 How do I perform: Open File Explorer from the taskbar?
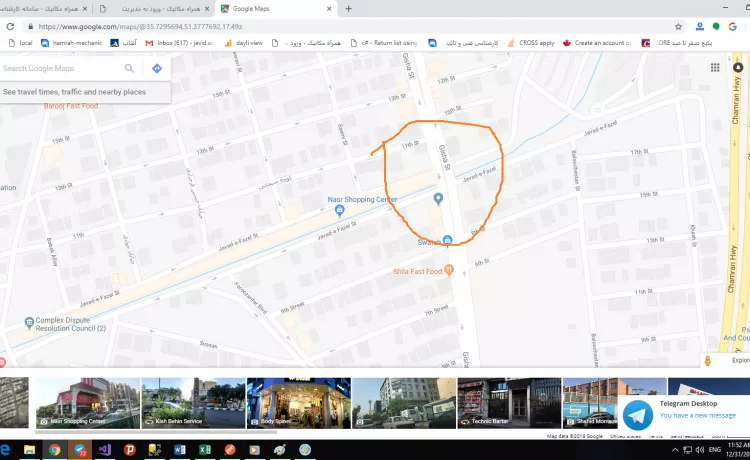click(x=30, y=449)
